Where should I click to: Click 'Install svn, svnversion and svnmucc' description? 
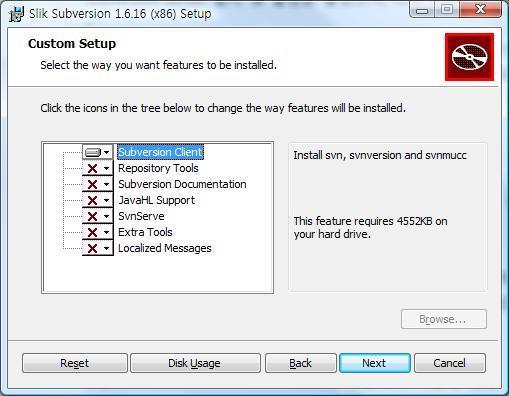tap(380, 155)
